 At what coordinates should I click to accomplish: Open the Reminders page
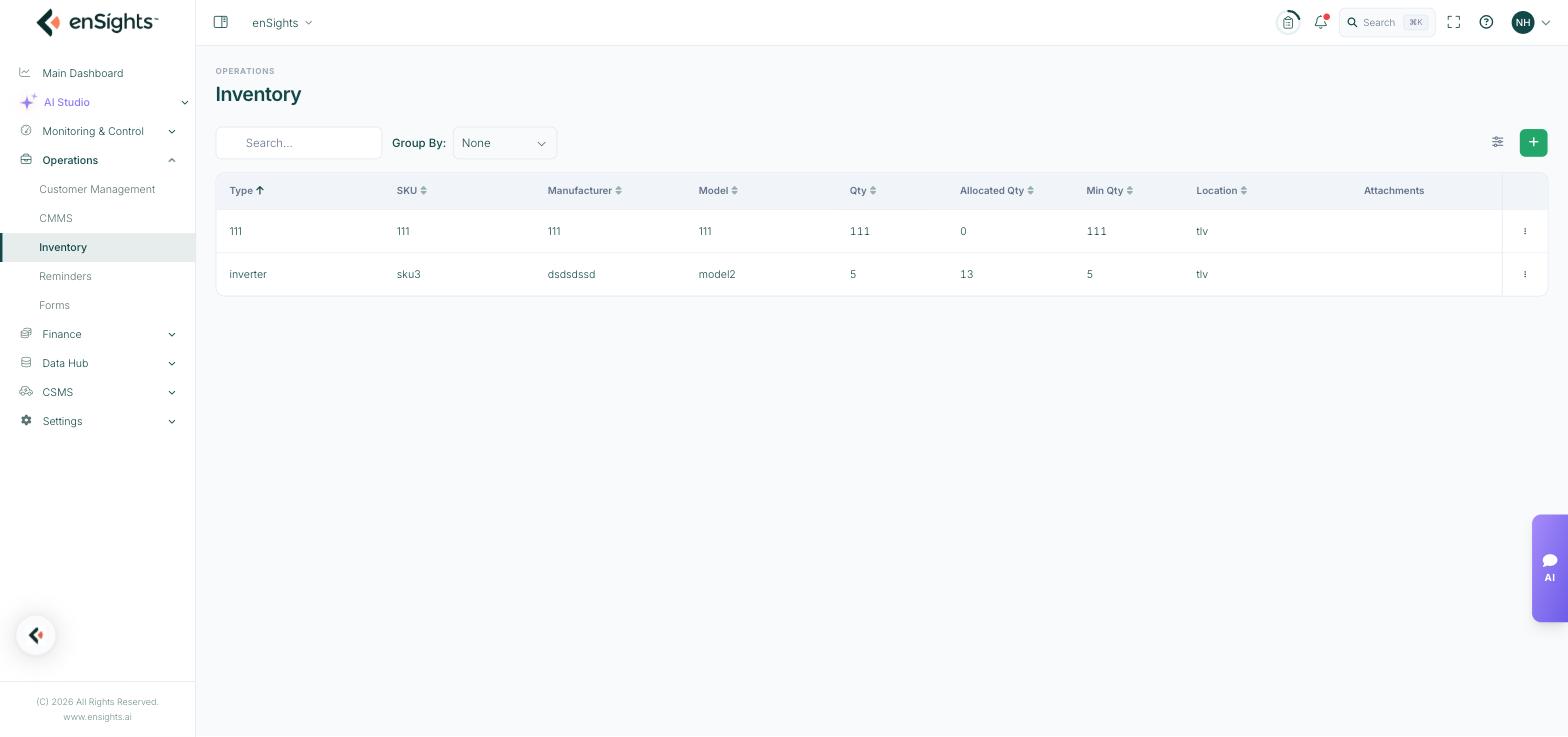click(x=65, y=276)
